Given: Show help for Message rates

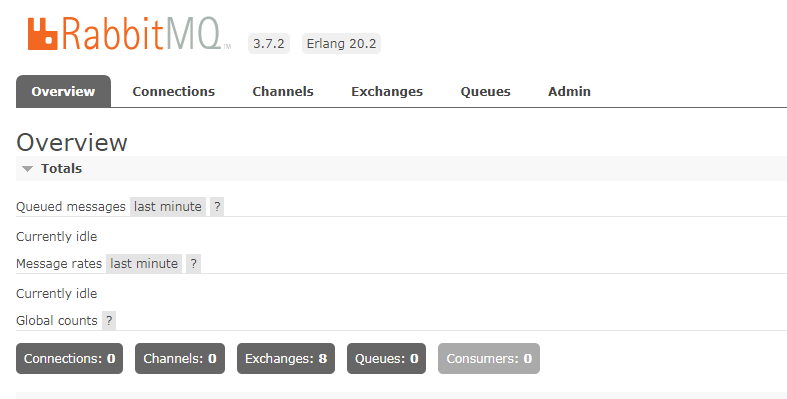Looking at the screenshot, I should (193, 263).
